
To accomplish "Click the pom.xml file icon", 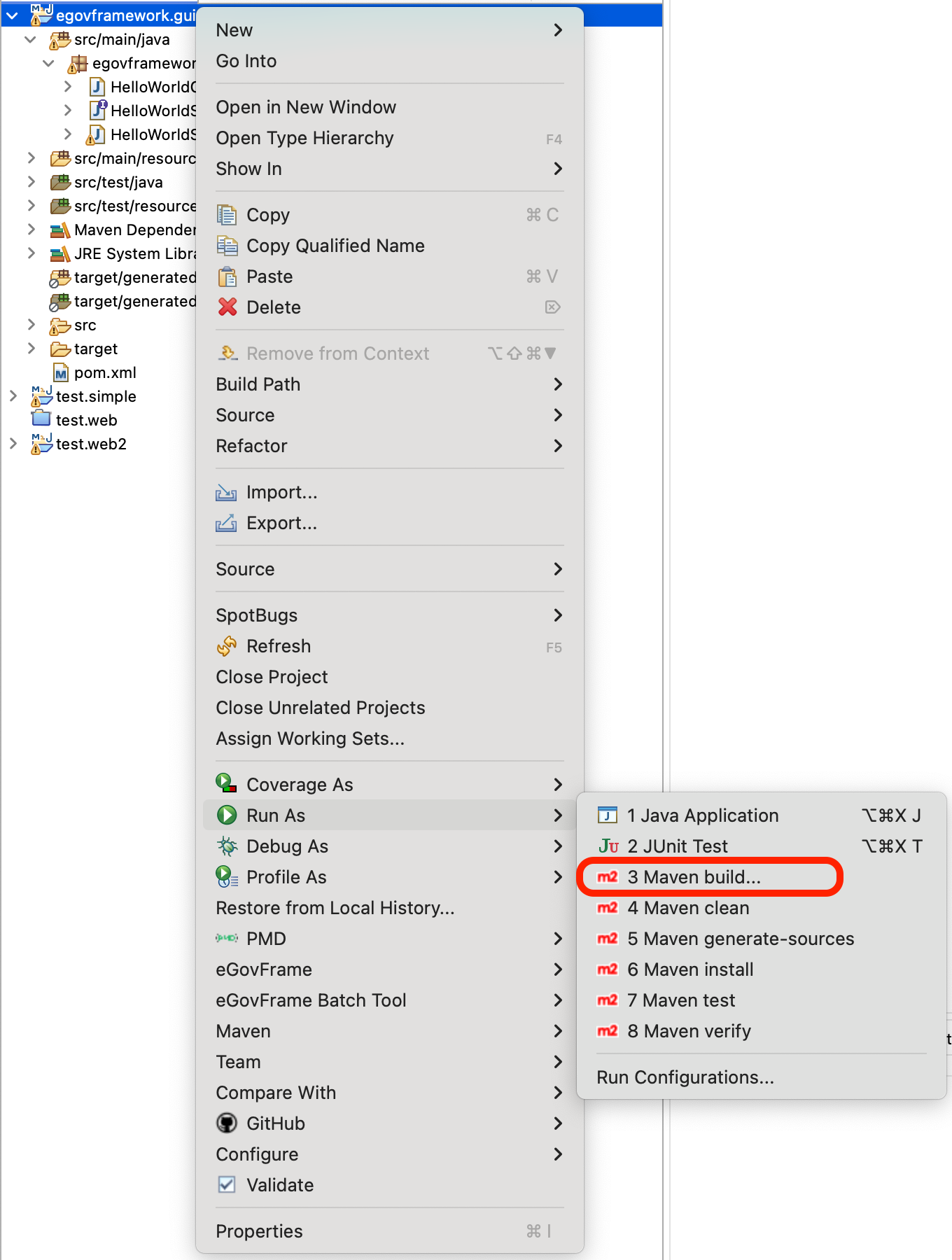I will (61, 373).
